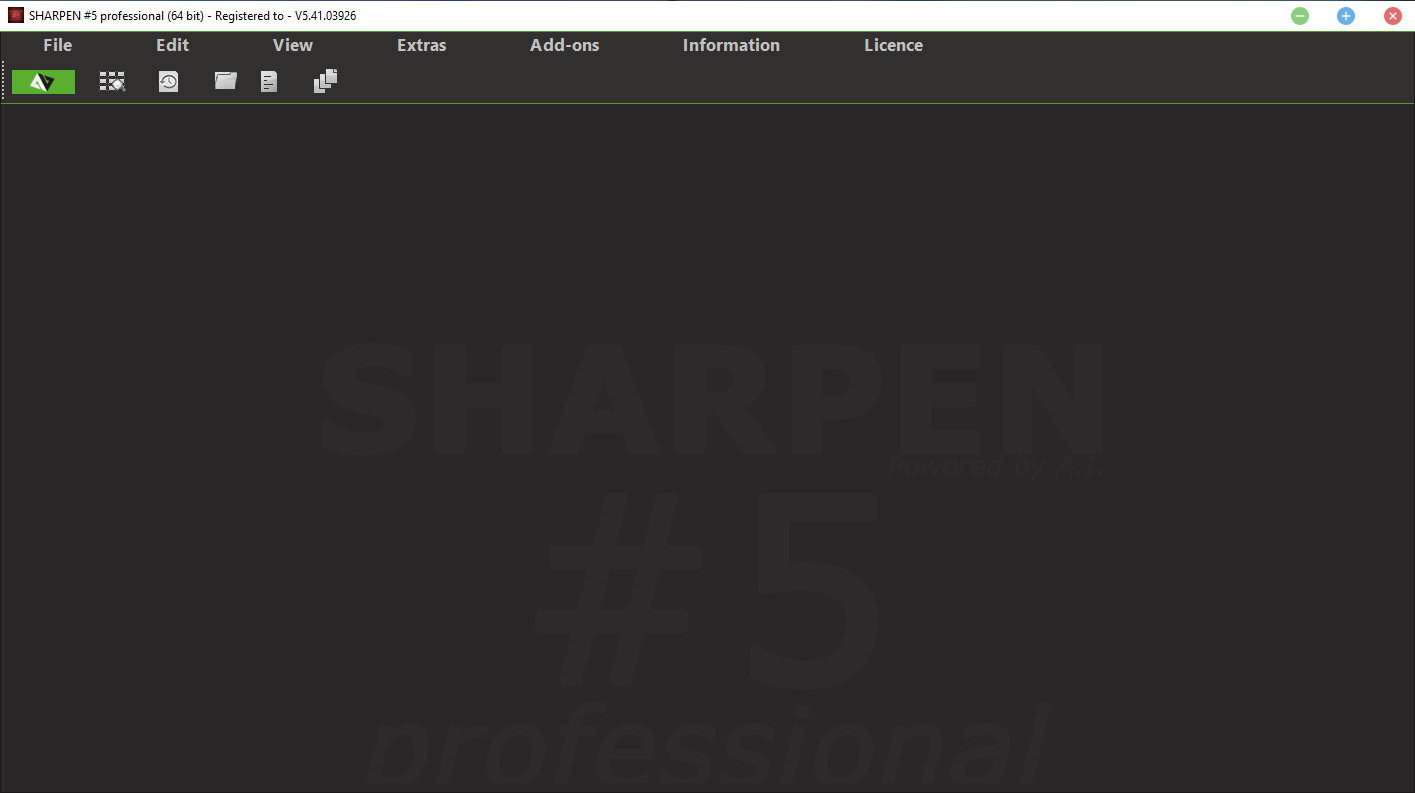Open the Licence menu
Screen dimensions: 1415x793
point(893,45)
